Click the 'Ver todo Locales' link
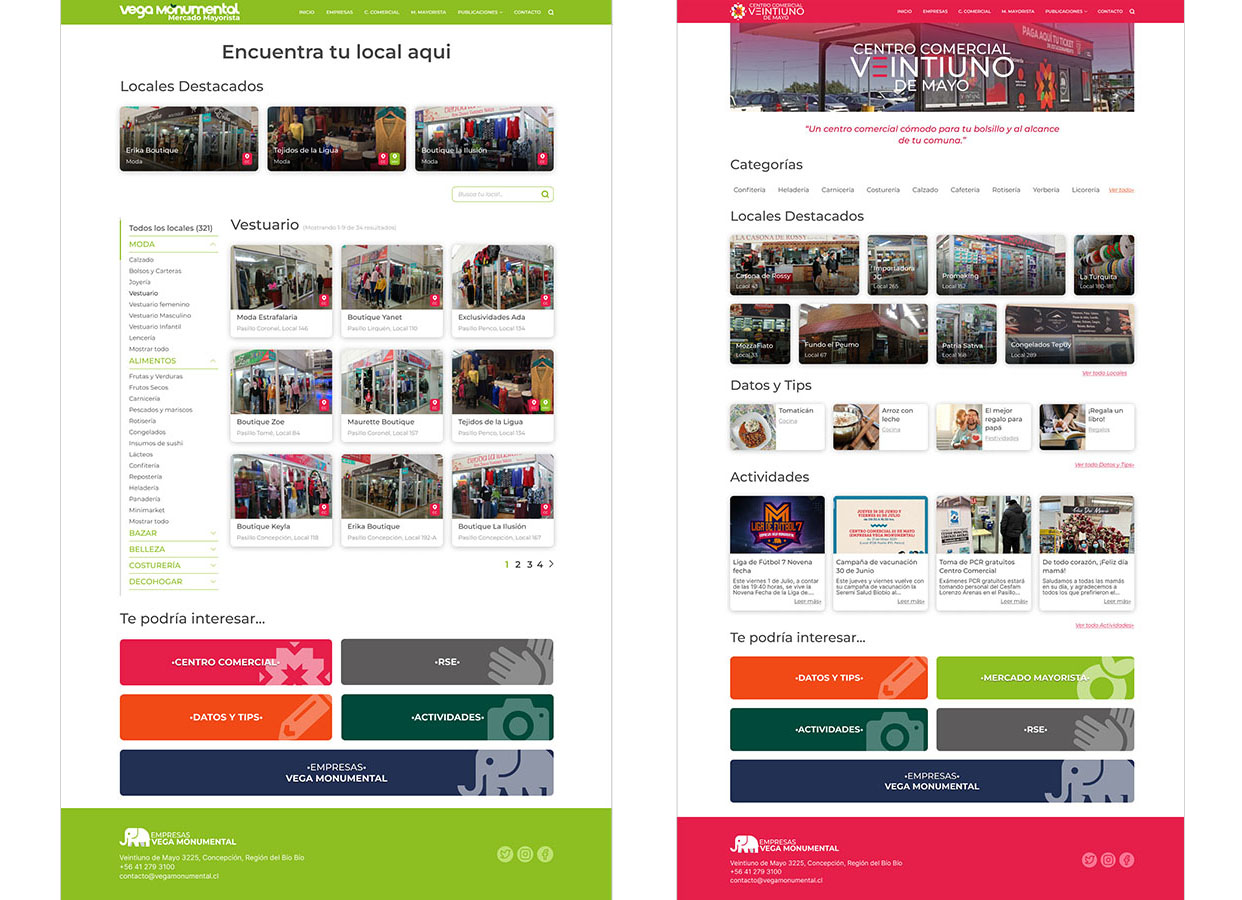 [1104, 373]
